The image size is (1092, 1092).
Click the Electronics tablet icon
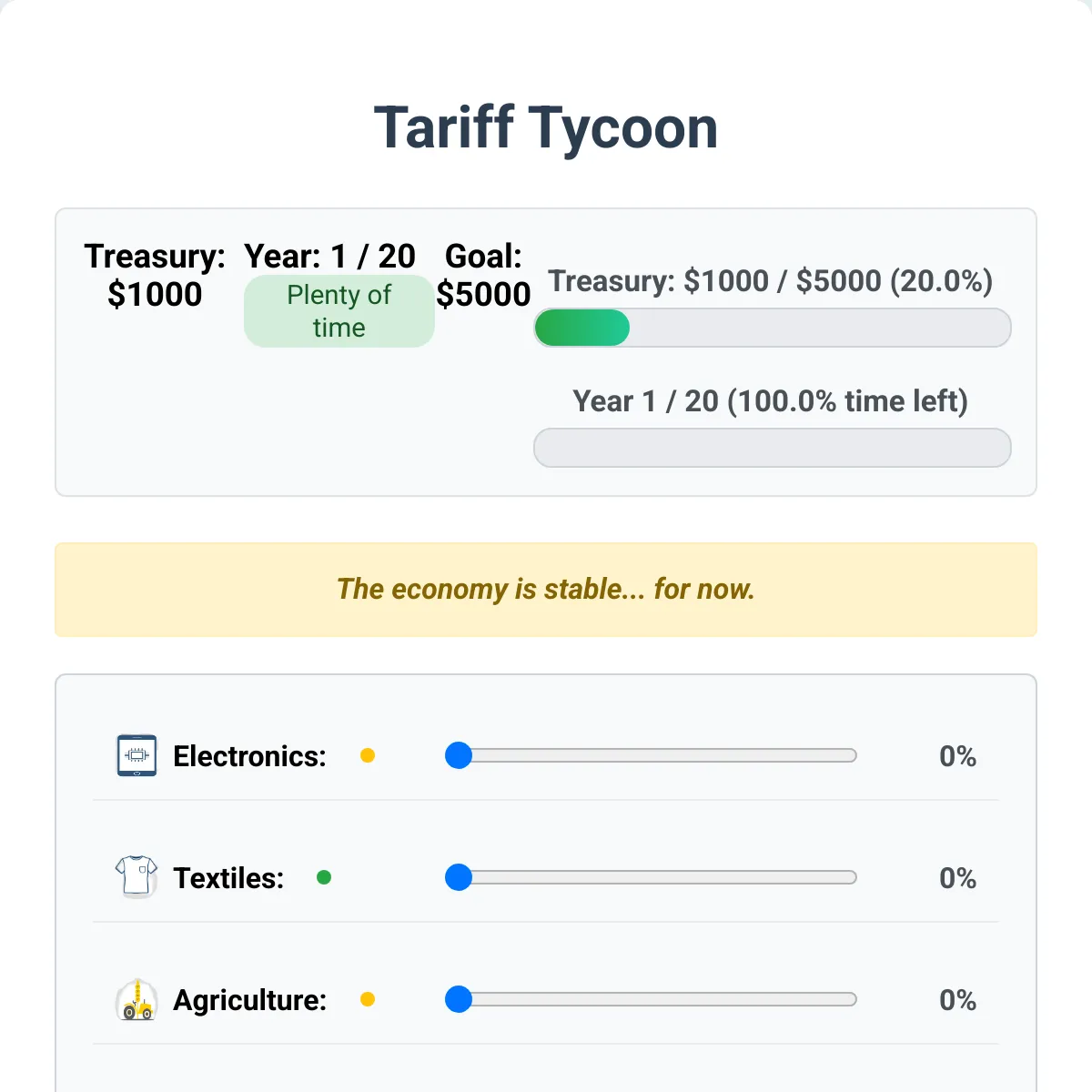pyautogui.click(x=136, y=755)
